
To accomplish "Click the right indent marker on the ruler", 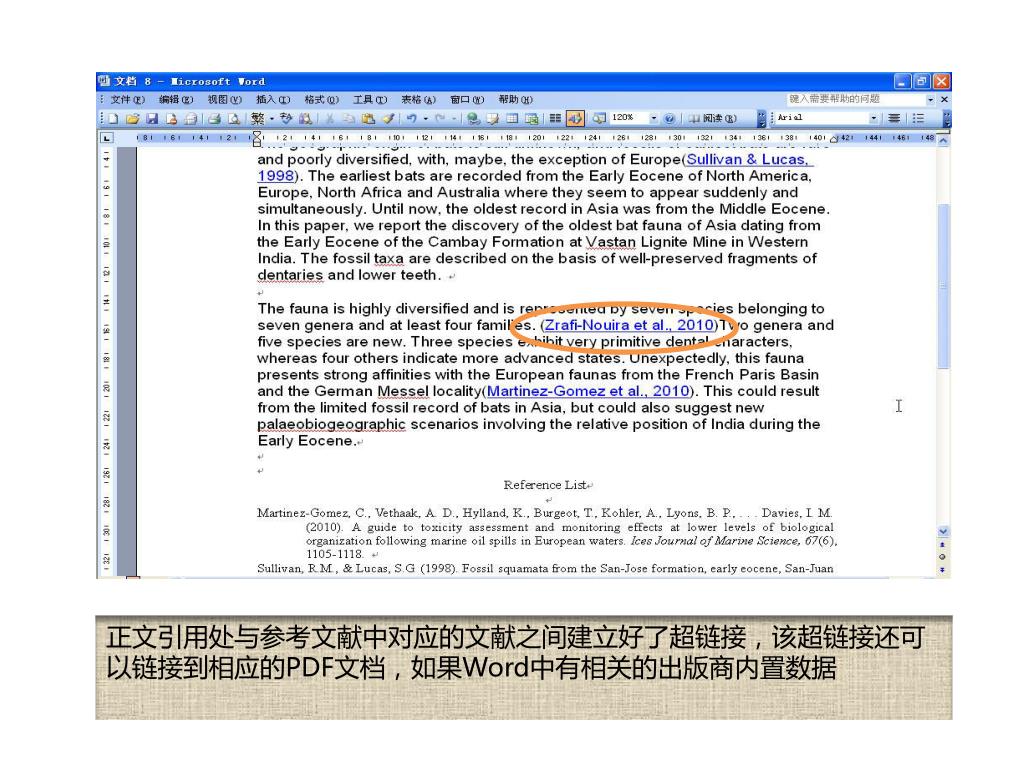I will coord(834,139).
